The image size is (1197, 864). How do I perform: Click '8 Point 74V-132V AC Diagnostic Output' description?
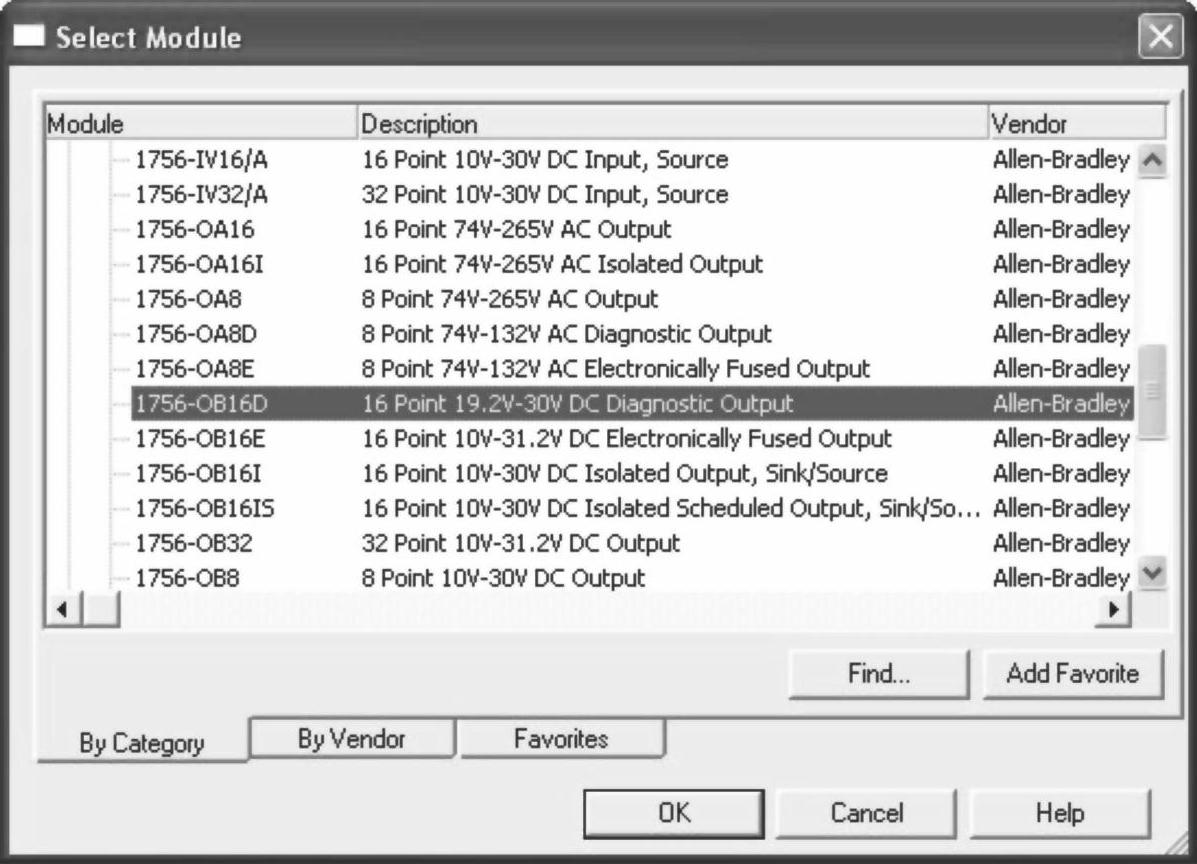click(x=566, y=334)
